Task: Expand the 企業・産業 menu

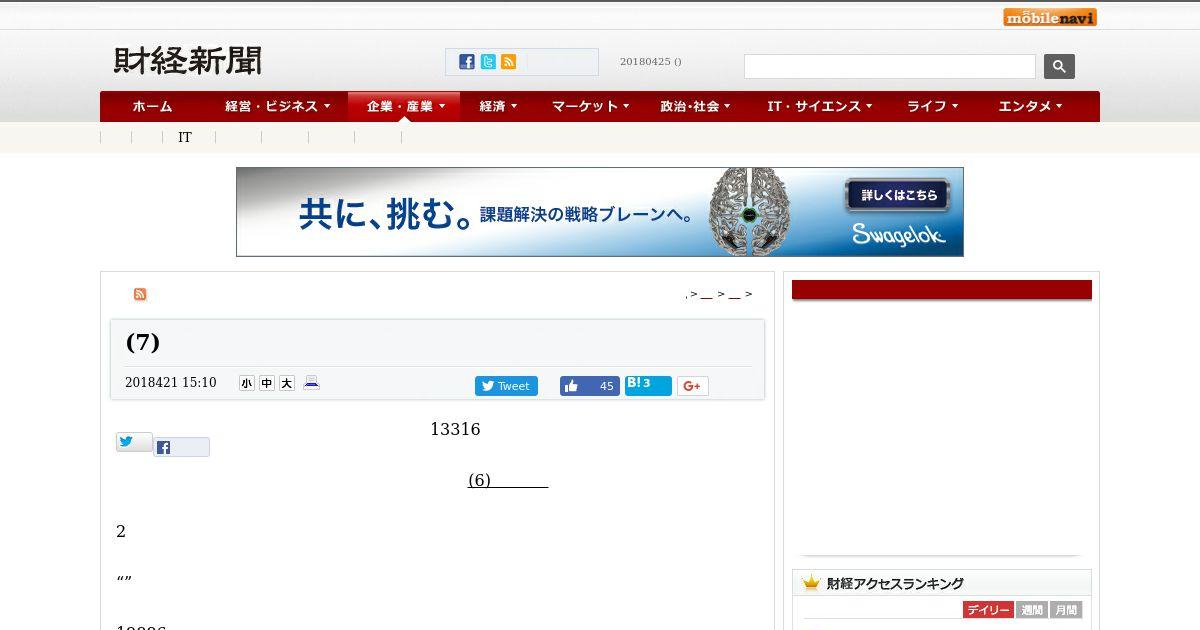Action: click(404, 106)
